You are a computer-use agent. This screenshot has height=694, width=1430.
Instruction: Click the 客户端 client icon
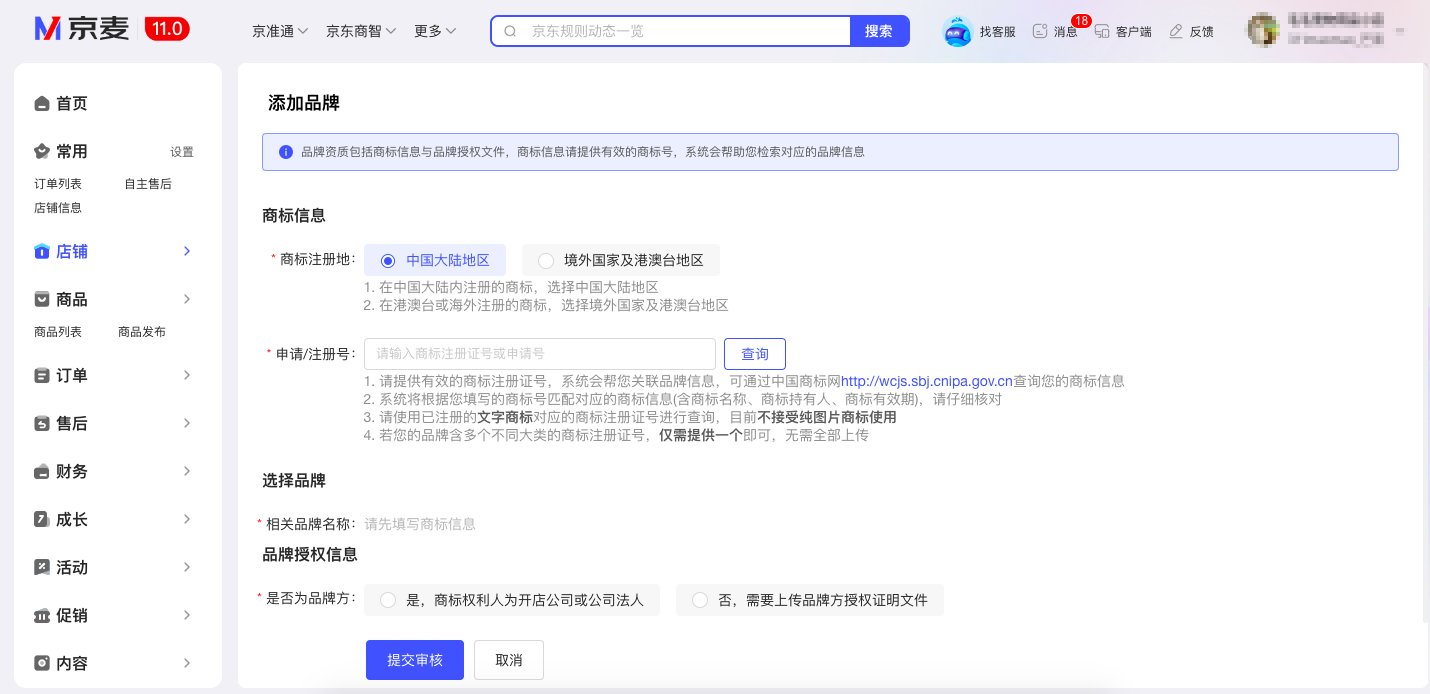pos(1103,31)
